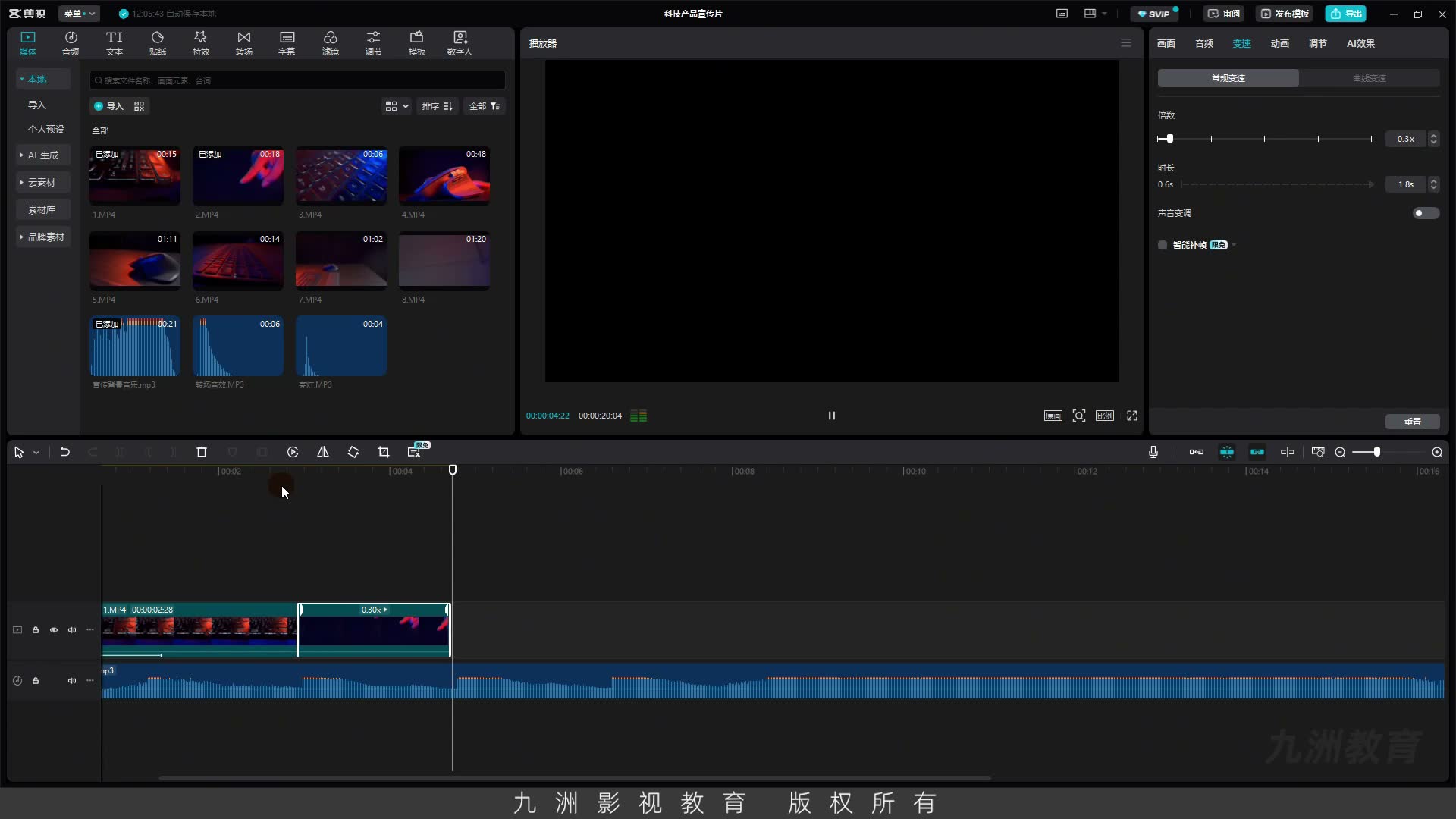Open the 菜单 dropdown menu
1456x819 pixels.
pos(80,14)
